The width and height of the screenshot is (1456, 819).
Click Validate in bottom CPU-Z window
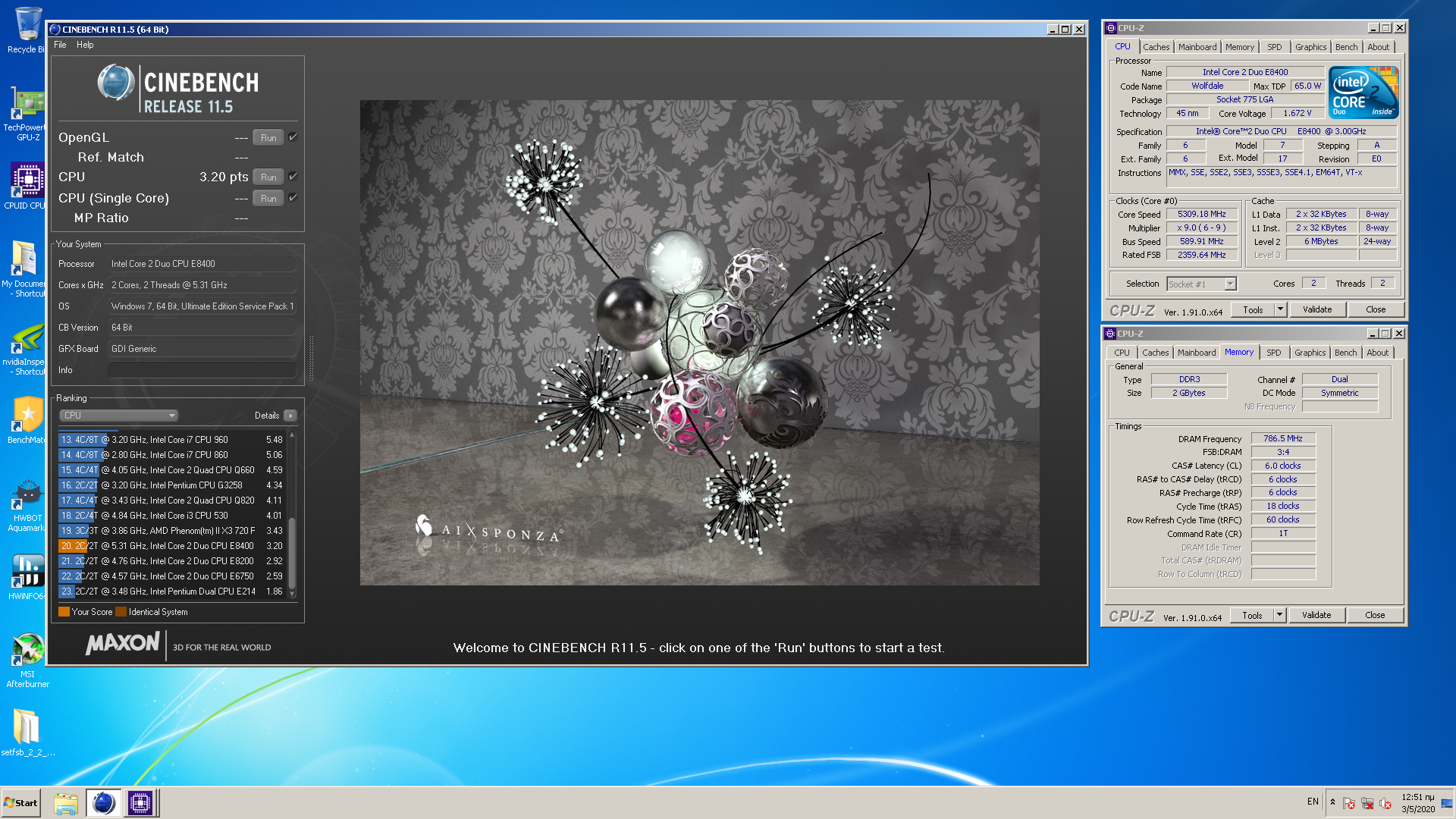point(1316,615)
